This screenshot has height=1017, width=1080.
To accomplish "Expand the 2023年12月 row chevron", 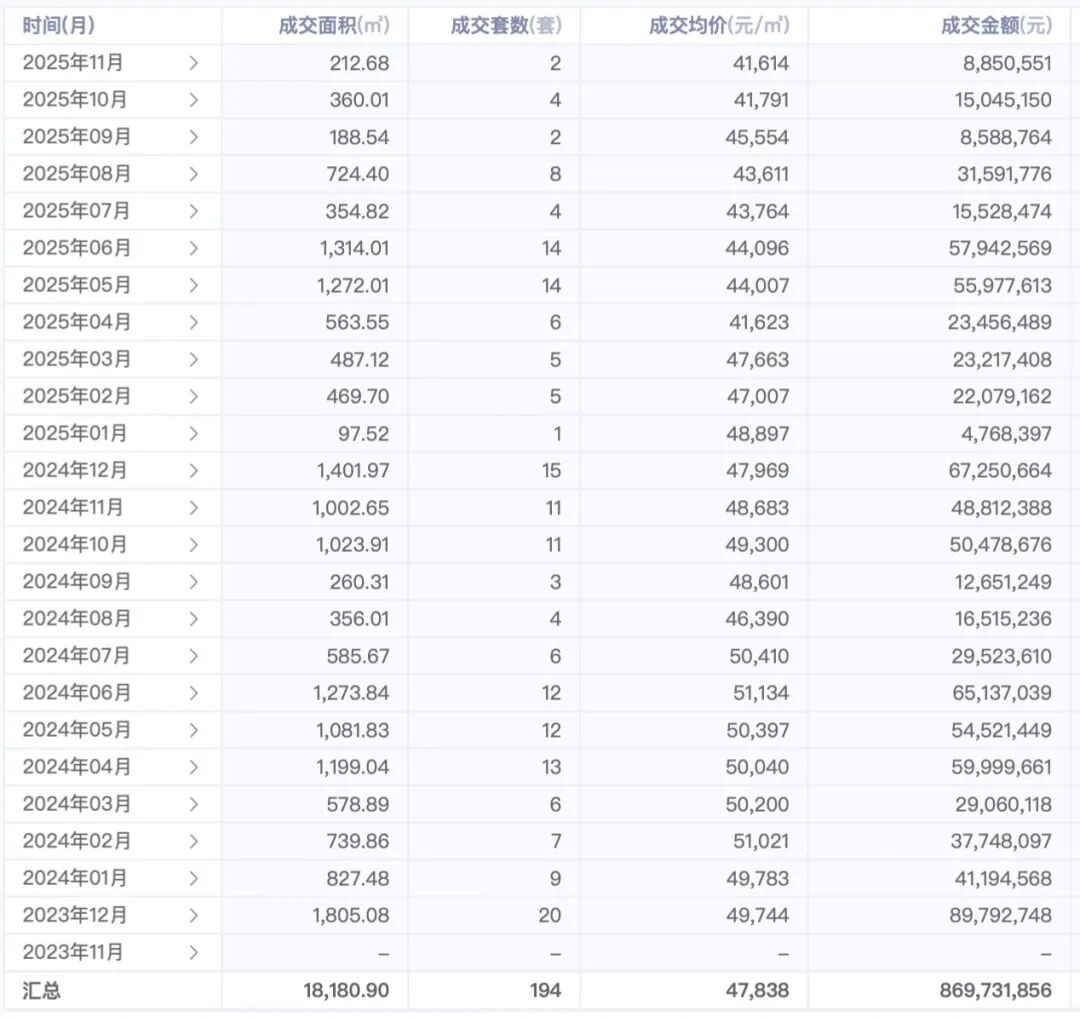I will point(193,915).
